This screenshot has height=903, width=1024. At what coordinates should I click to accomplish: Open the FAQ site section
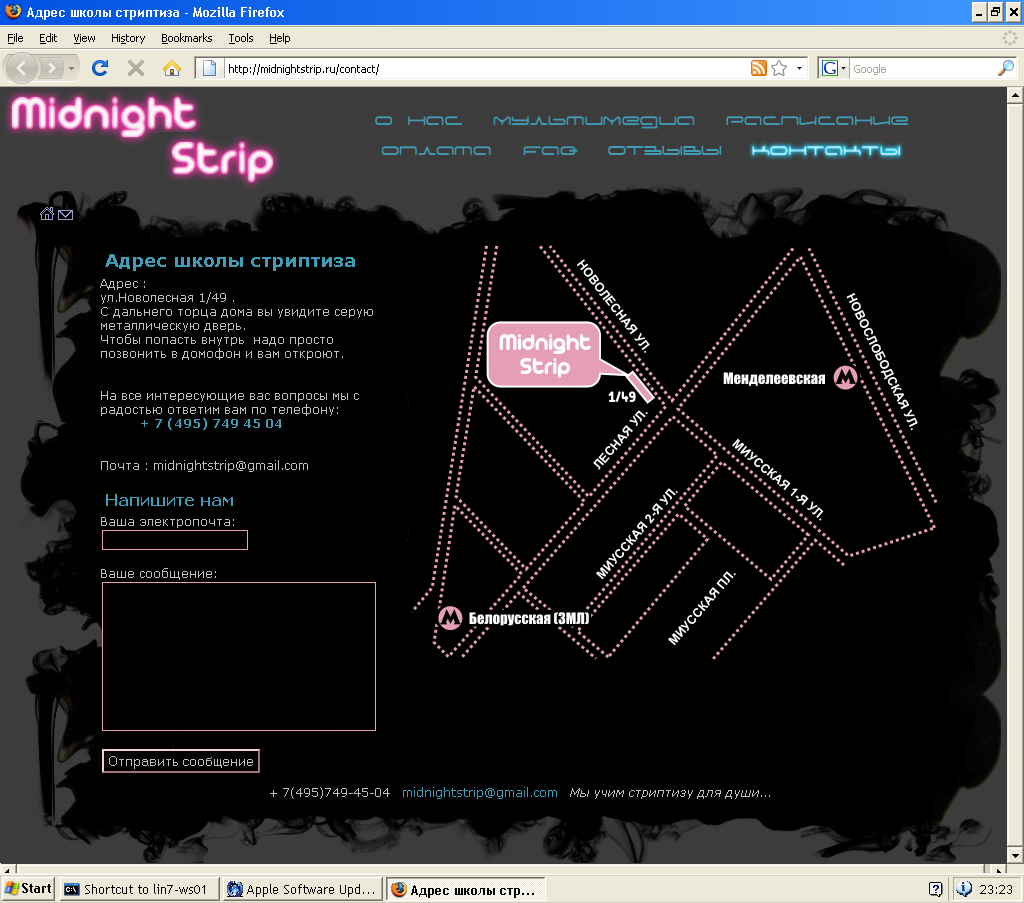click(x=550, y=150)
